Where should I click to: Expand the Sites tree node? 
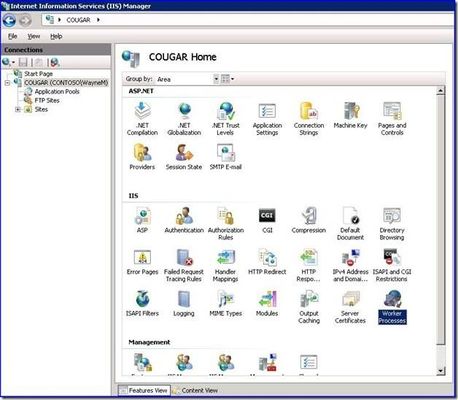tap(18, 109)
